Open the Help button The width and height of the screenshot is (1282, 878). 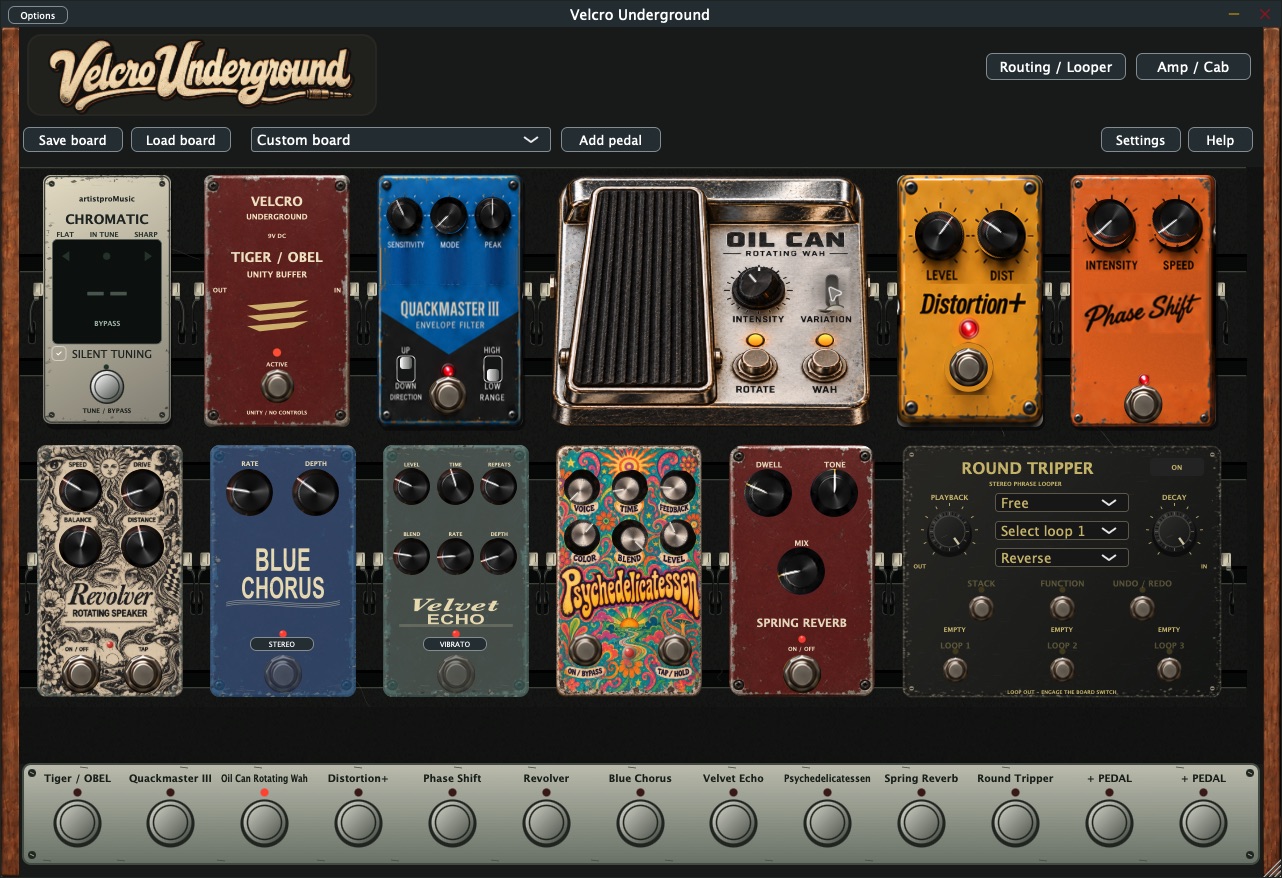point(1220,140)
